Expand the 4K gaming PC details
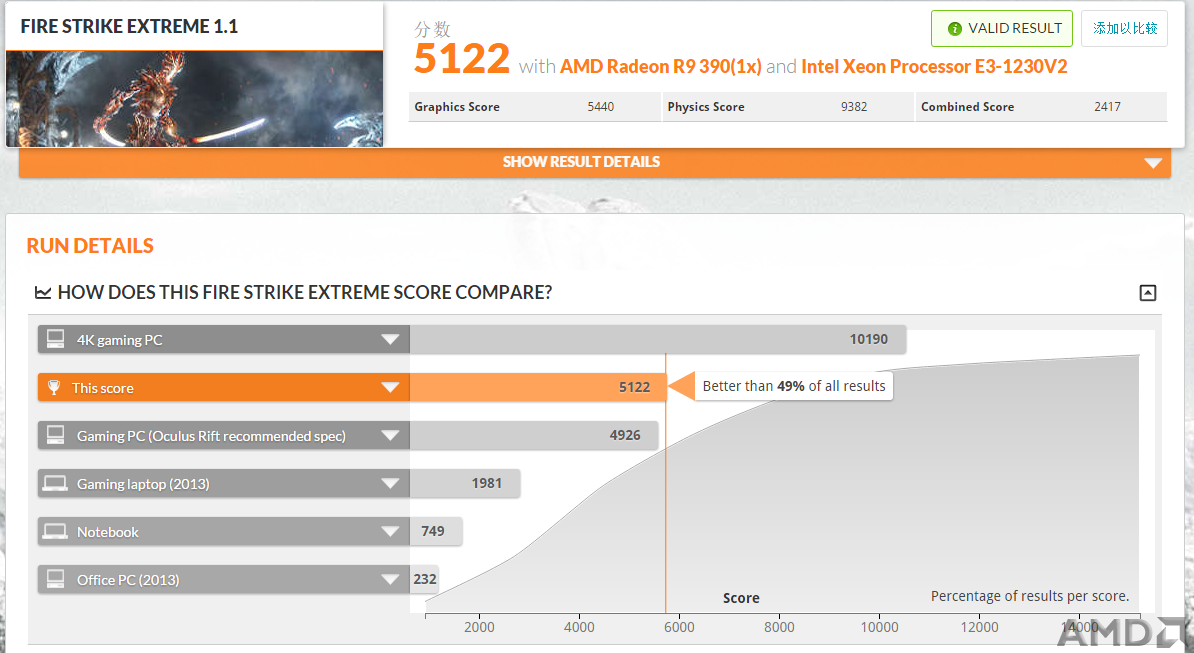 click(x=390, y=339)
